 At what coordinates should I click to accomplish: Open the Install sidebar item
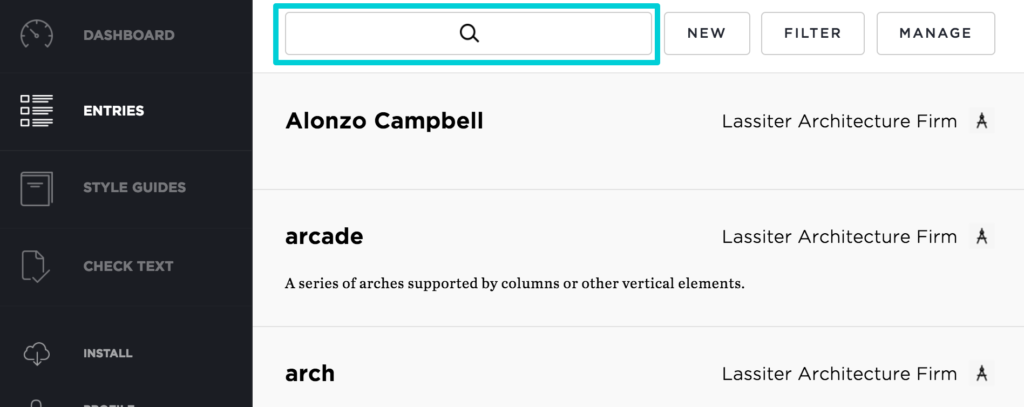(x=108, y=353)
